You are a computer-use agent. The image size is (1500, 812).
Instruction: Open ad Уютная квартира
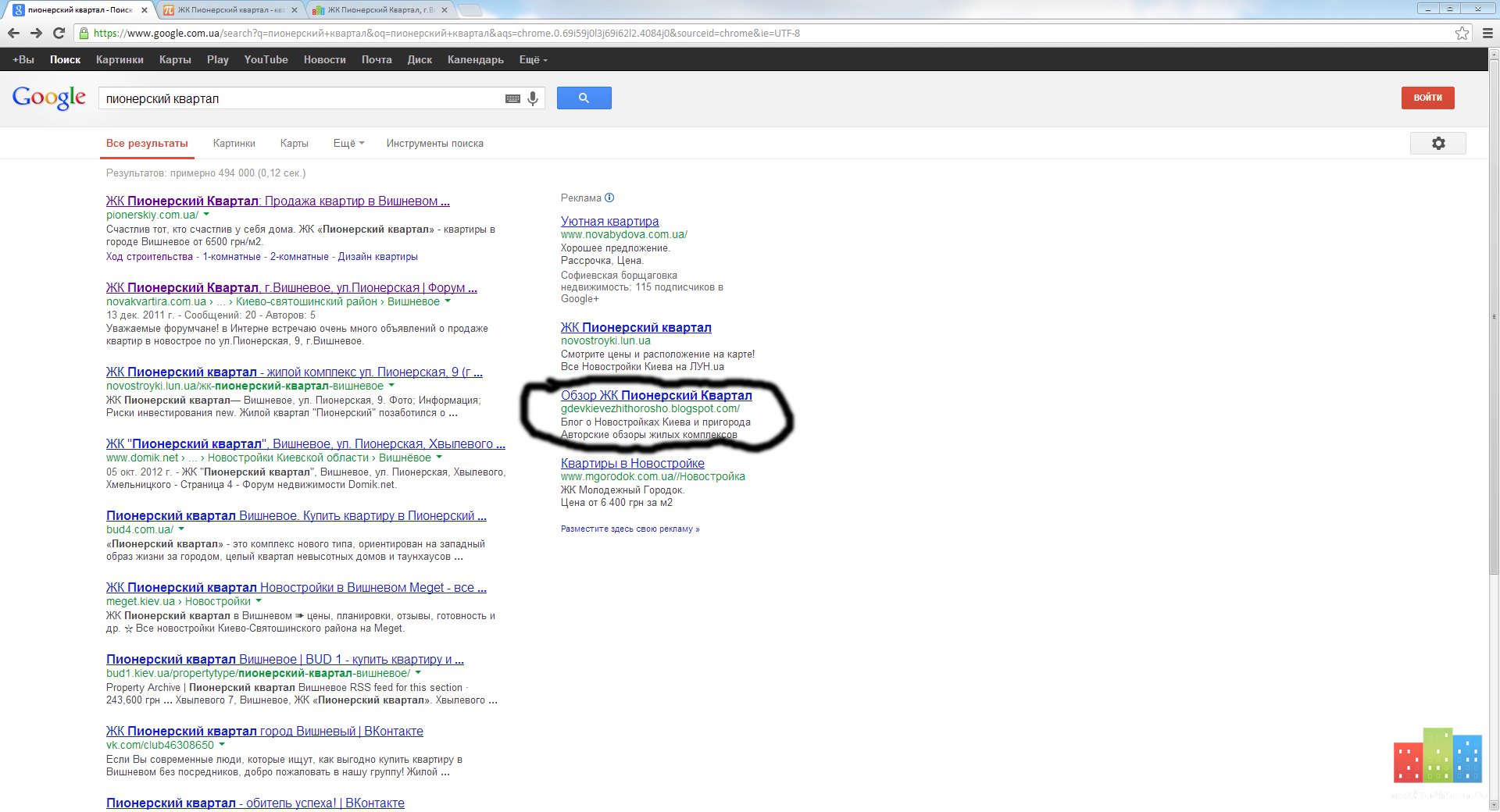tap(609, 221)
